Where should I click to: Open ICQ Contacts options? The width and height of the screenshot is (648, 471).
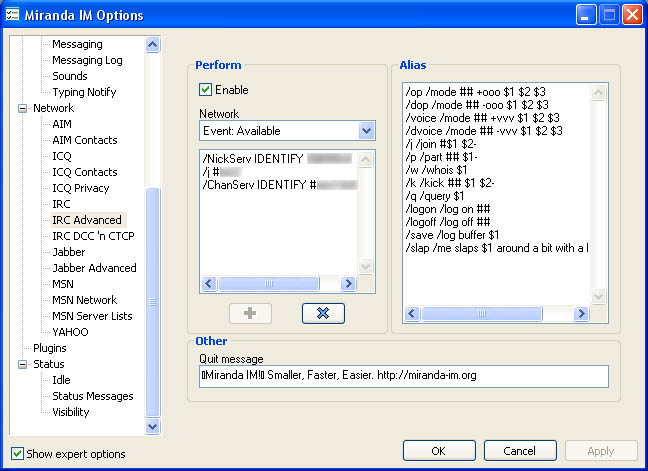click(x=85, y=172)
